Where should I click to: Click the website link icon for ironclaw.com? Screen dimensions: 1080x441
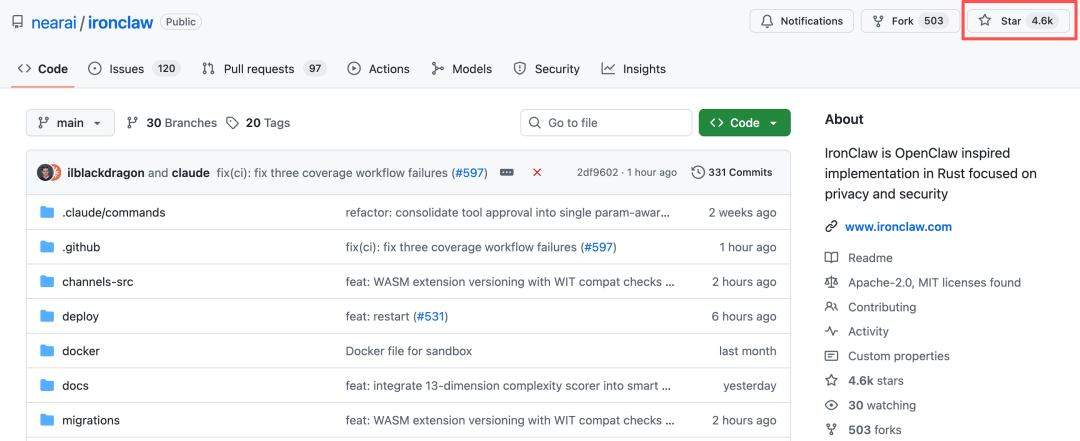tap(831, 227)
